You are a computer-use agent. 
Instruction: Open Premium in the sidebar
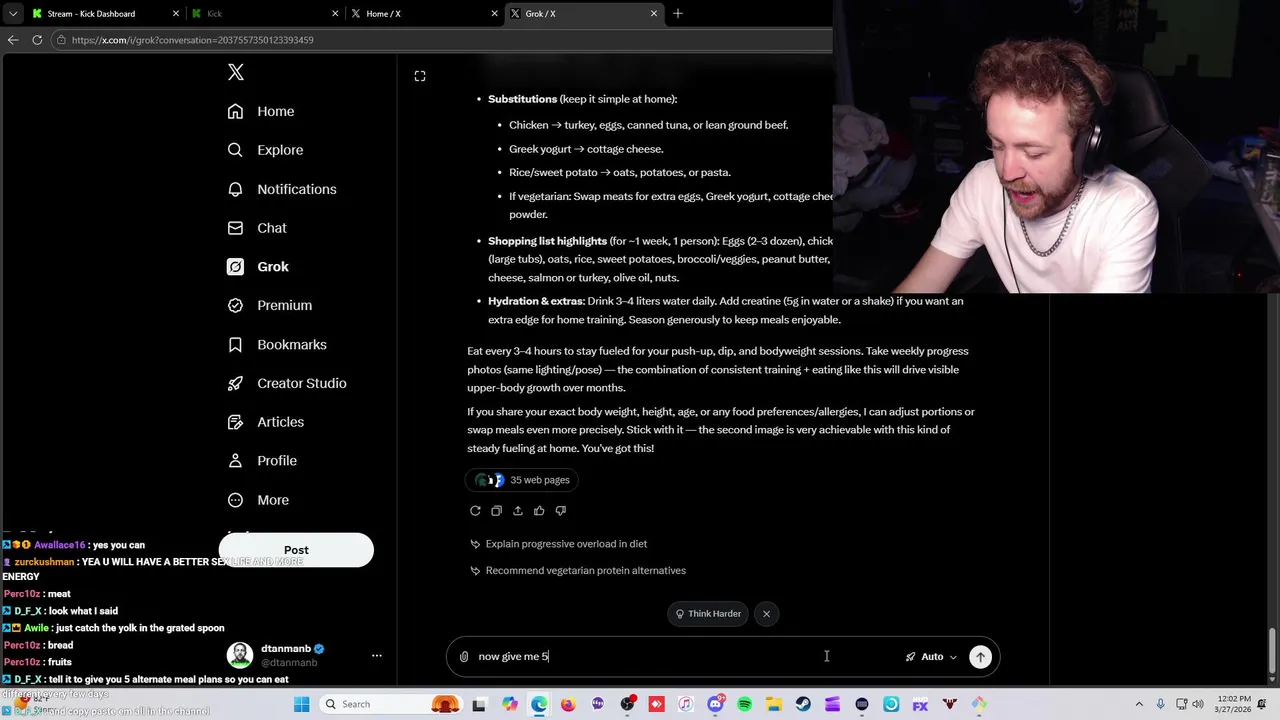[270, 305]
